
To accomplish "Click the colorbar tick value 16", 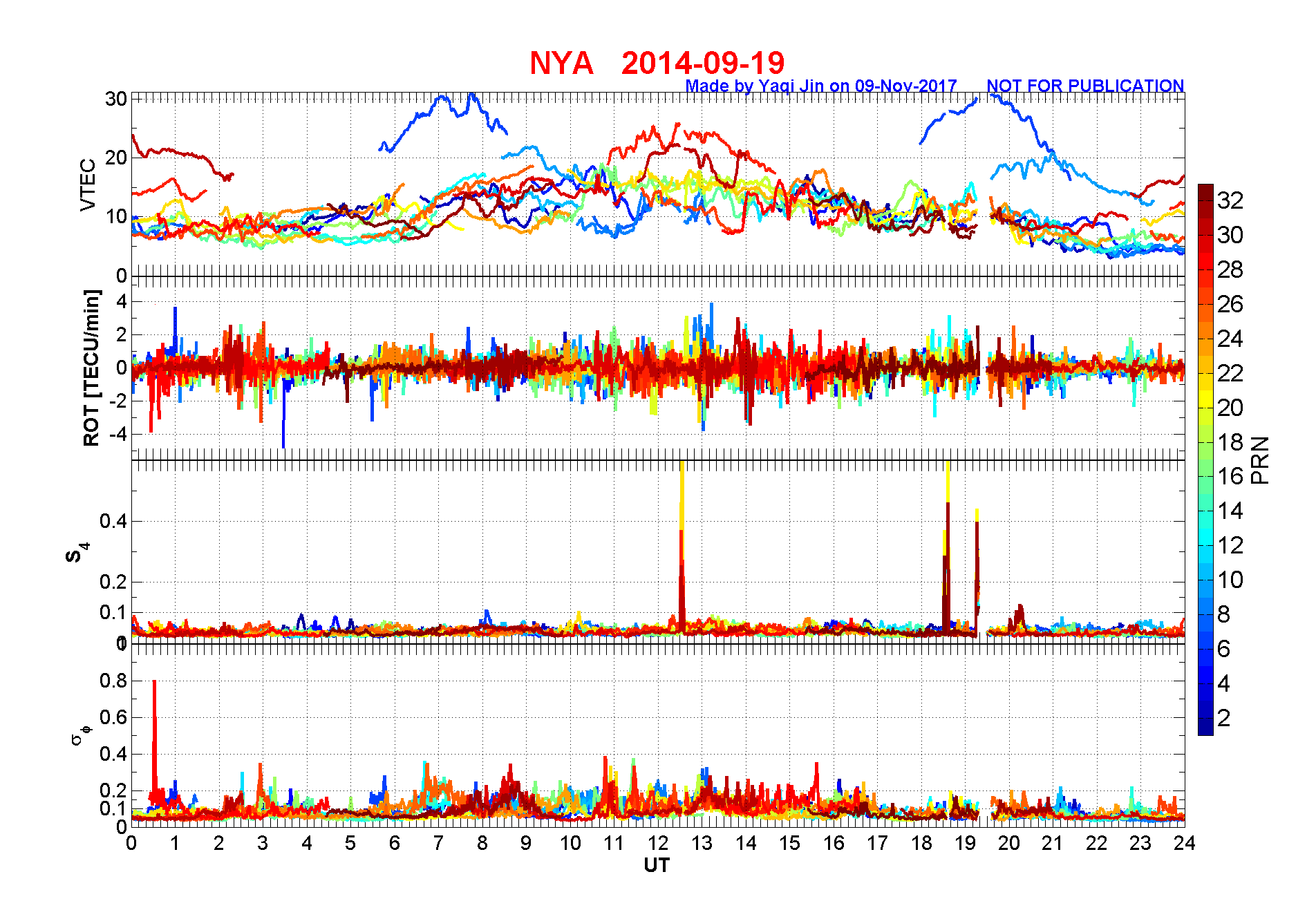I will coord(1230,476).
